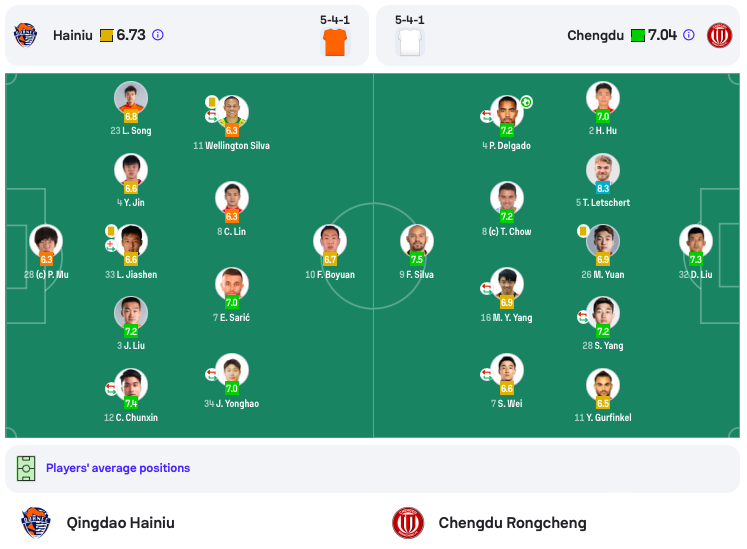The image size is (747, 549).
Task: Open the Qingdao Hainiu team link
Action: pos(120,522)
